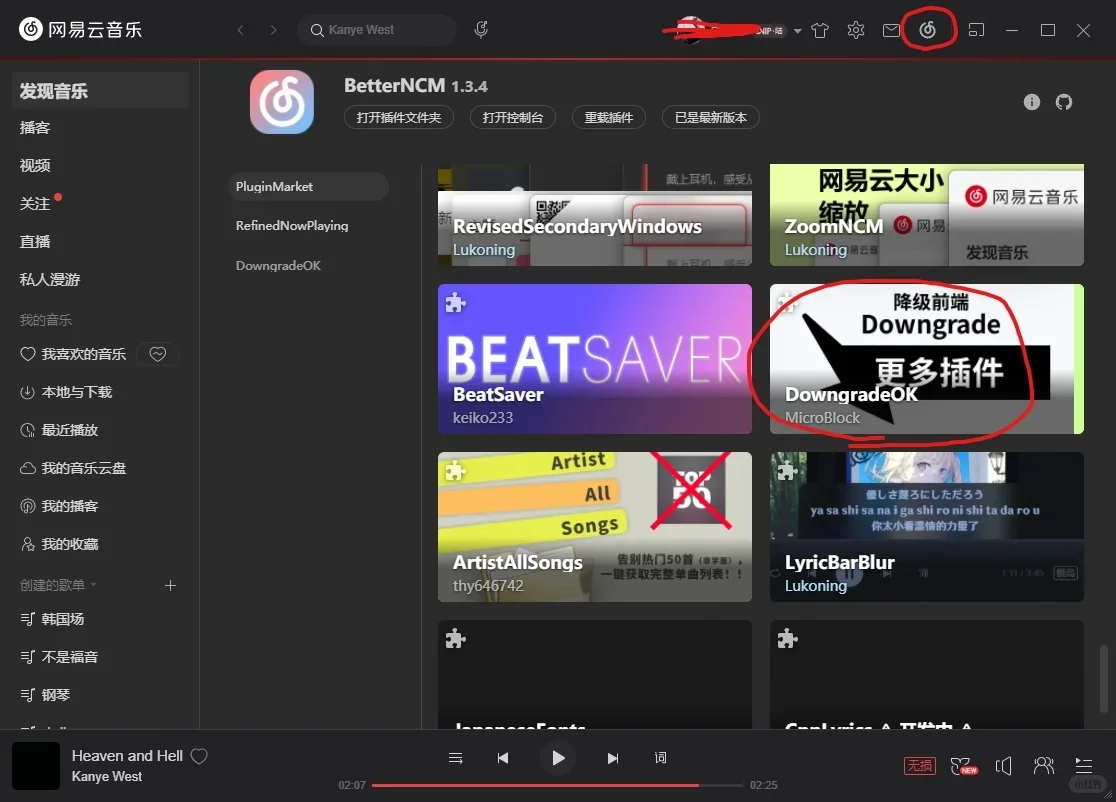Screen dimensions: 1116x802
Task: Seek in the song progress bar
Action: tap(557, 785)
